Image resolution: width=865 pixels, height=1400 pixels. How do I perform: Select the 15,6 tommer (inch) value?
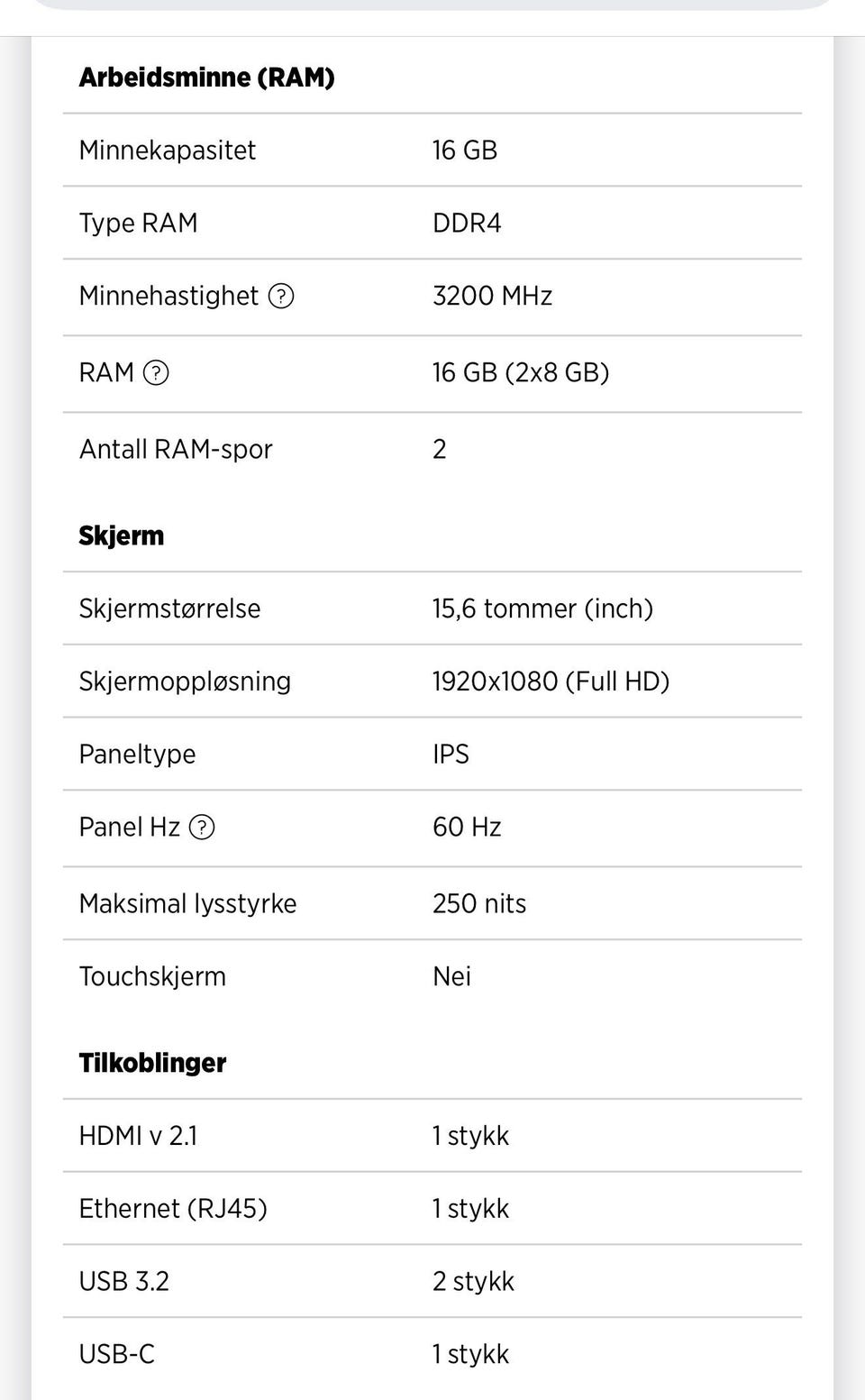pos(542,608)
